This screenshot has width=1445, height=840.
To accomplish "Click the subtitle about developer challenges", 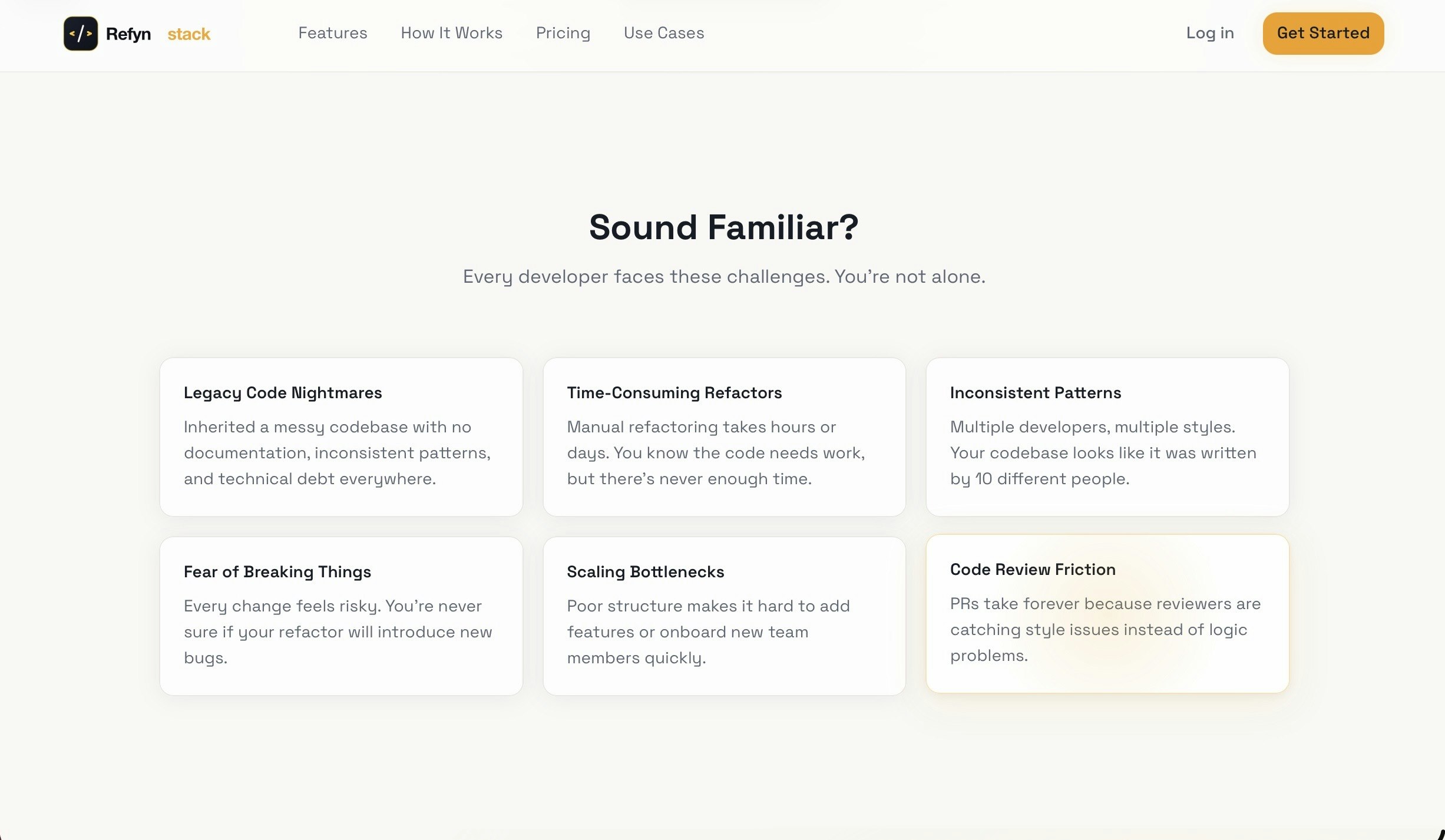I will 723,276.
